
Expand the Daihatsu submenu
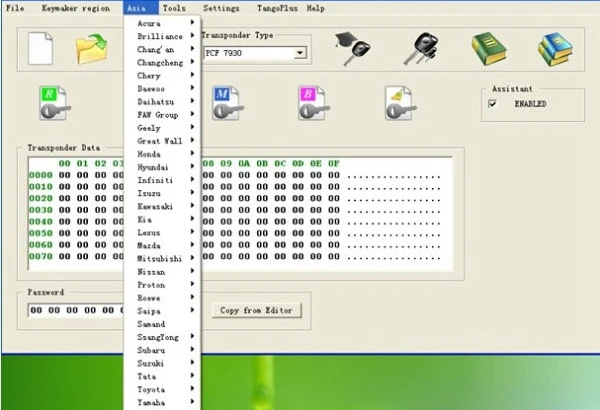[162, 101]
